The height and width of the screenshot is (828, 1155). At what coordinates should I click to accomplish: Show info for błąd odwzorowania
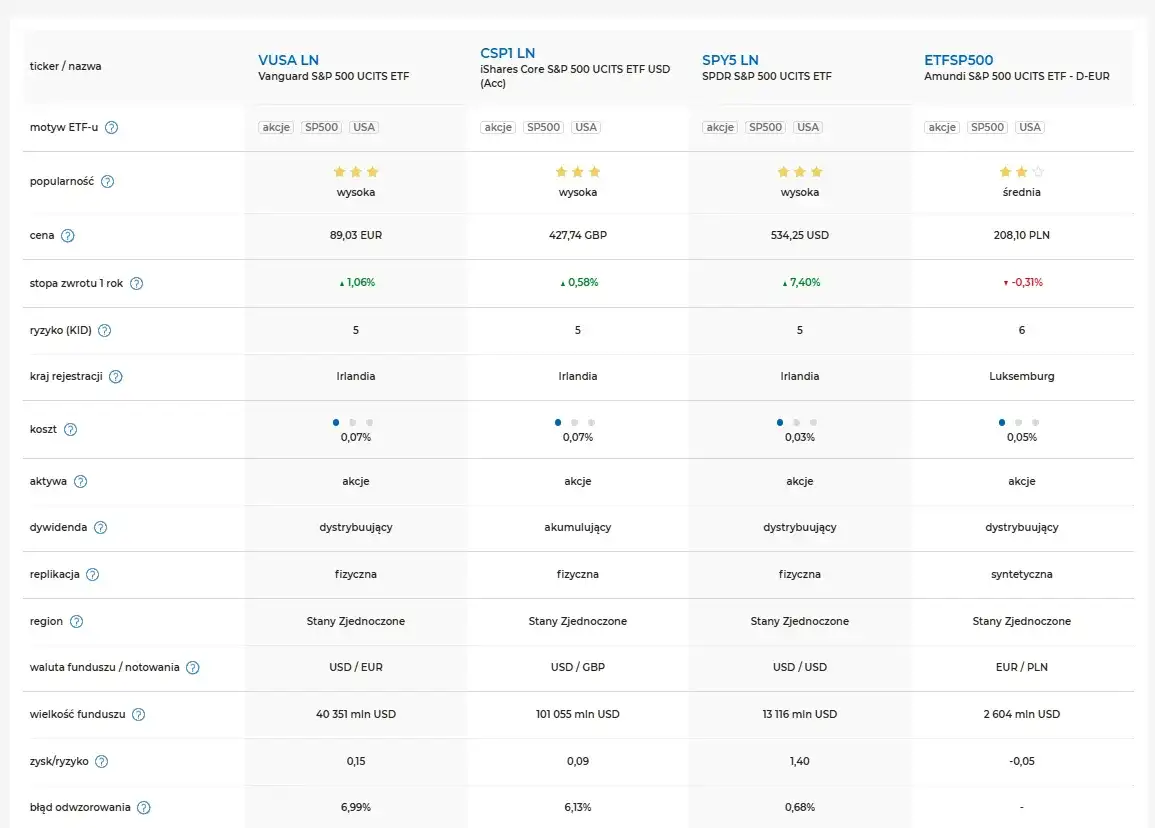click(144, 808)
